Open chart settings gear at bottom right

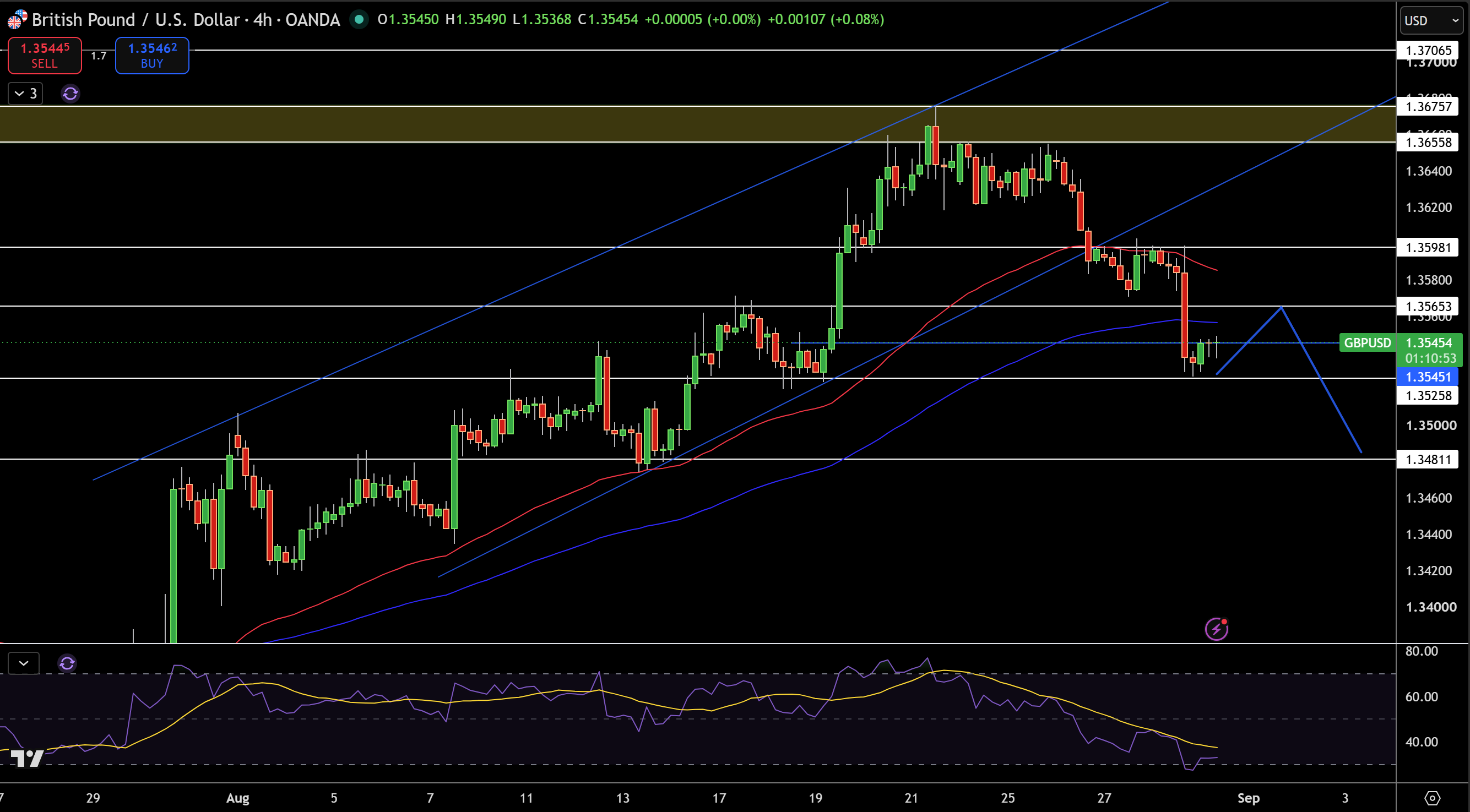click(x=1432, y=798)
